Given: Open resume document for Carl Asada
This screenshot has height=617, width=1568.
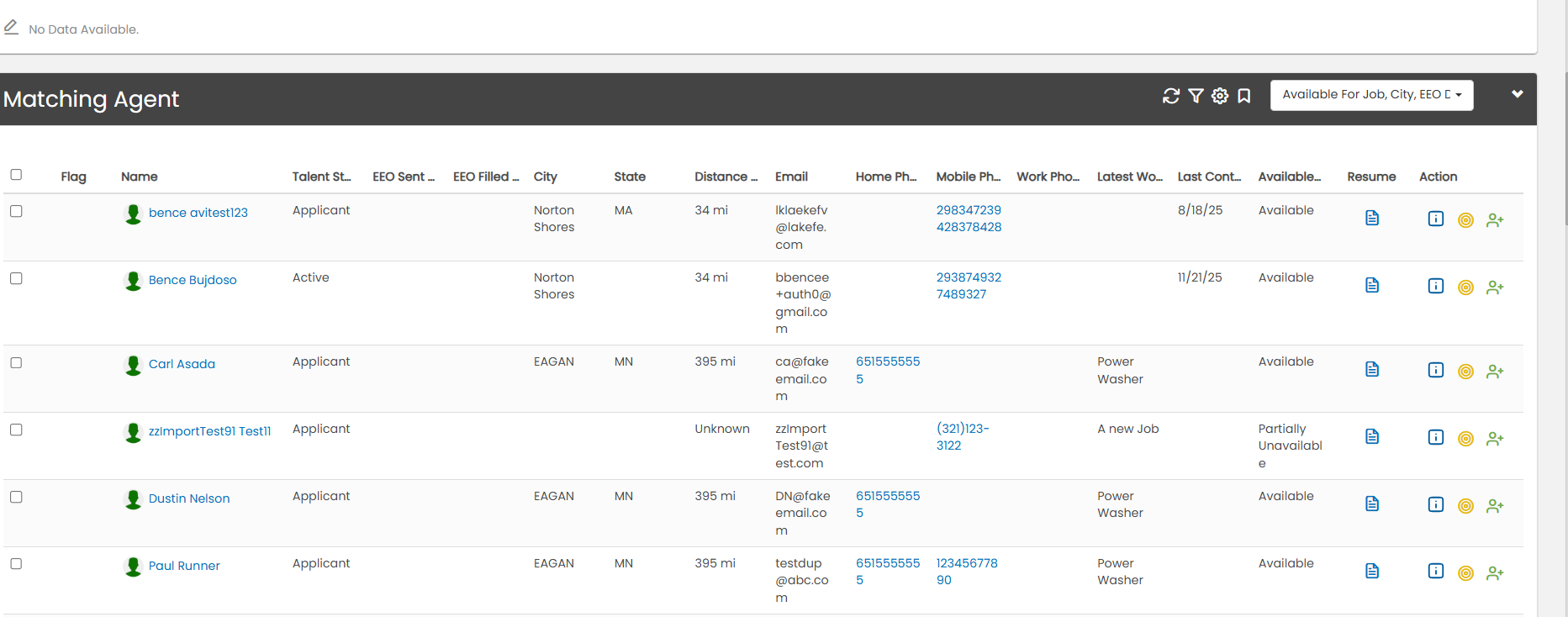Looking at the screenshot, I should click(x=1372, y=369).
